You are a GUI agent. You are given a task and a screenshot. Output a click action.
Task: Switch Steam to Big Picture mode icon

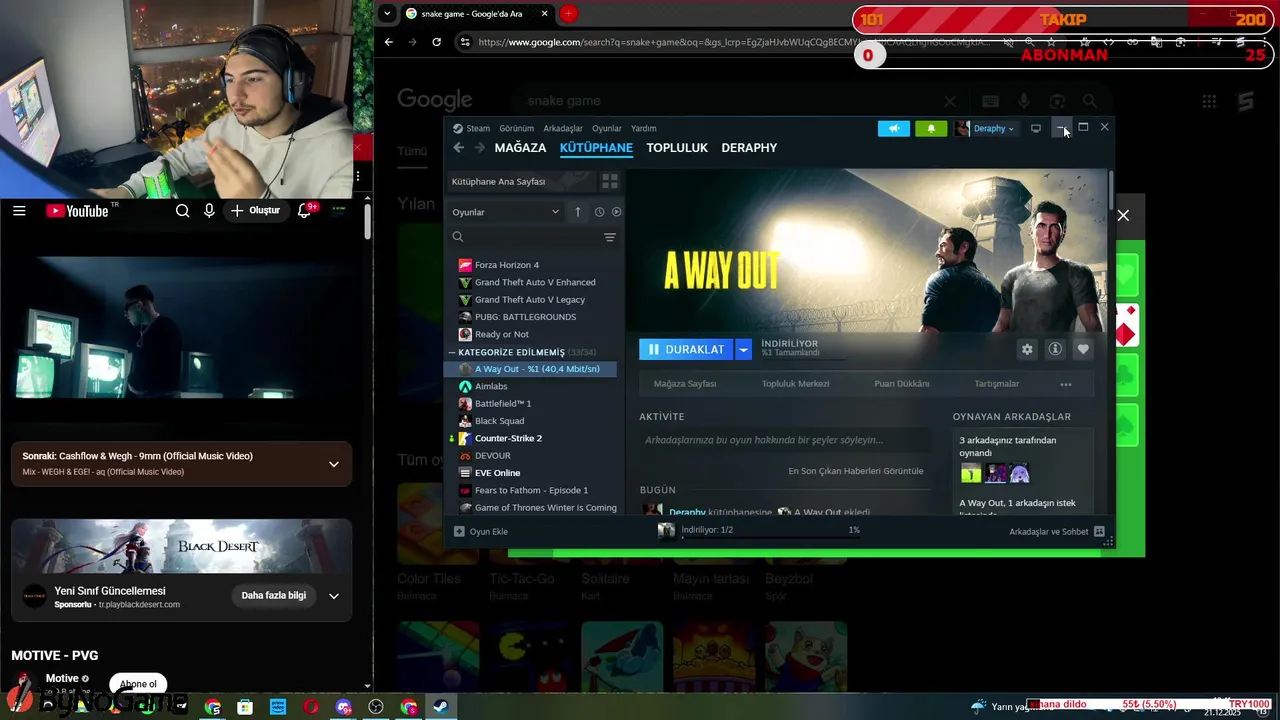click(x=1036, y=128)
